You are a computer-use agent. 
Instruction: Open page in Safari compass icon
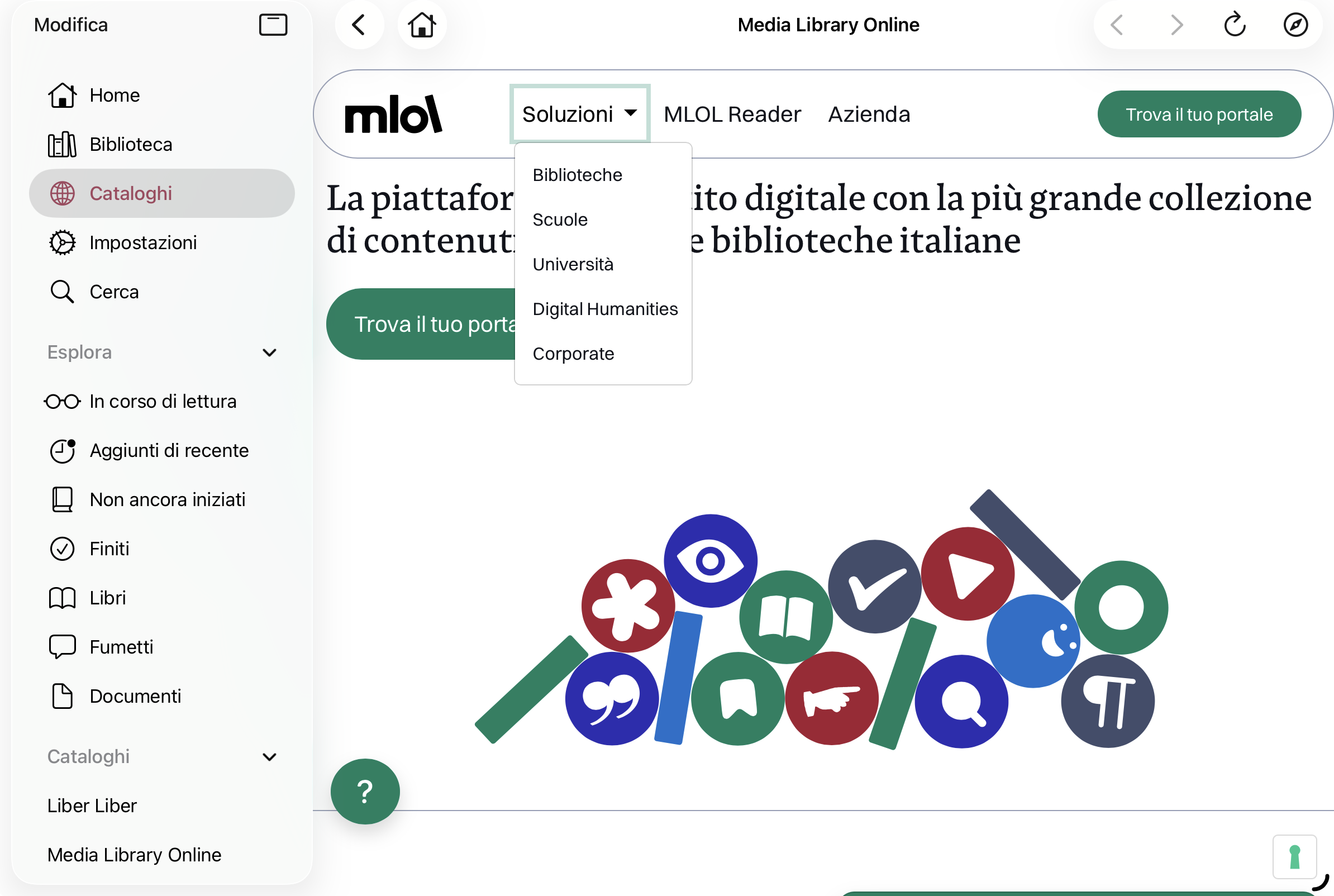tap(1295, 25)
